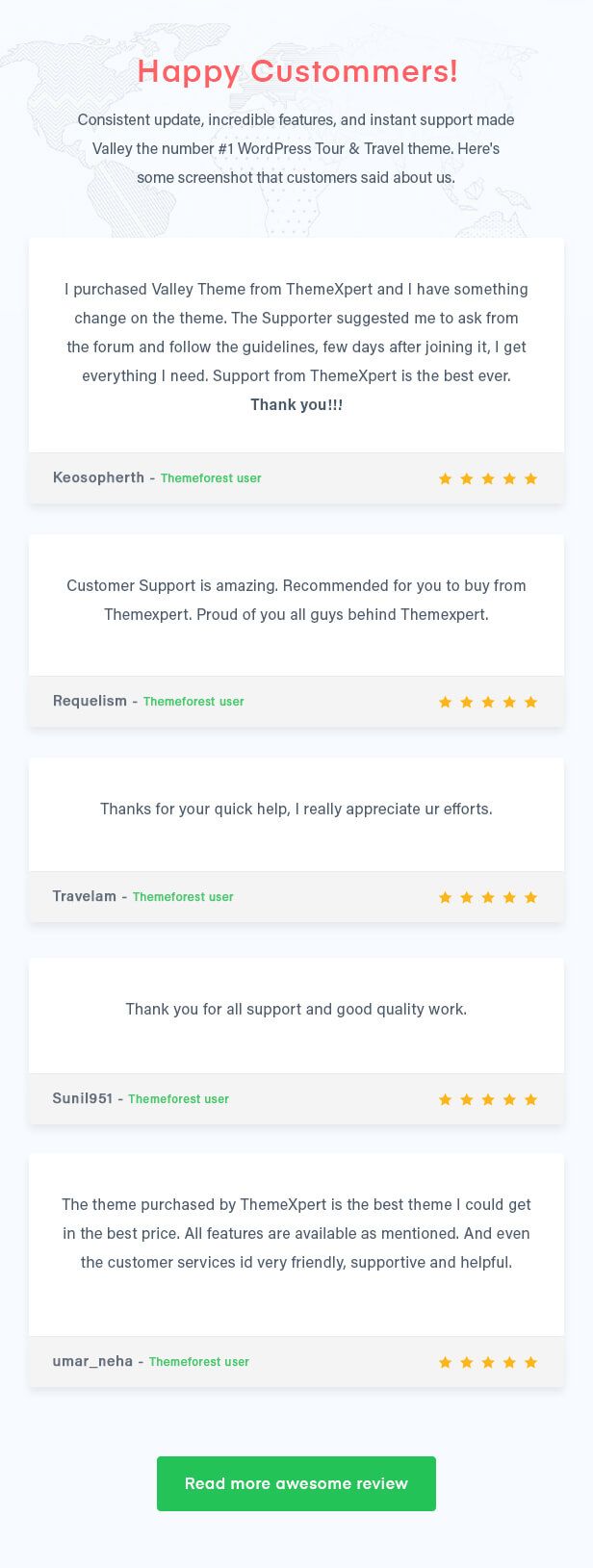
Task: Open umar_neha's Themeforest user profile
Action: pyautogui.click(x=199, y=1362)
